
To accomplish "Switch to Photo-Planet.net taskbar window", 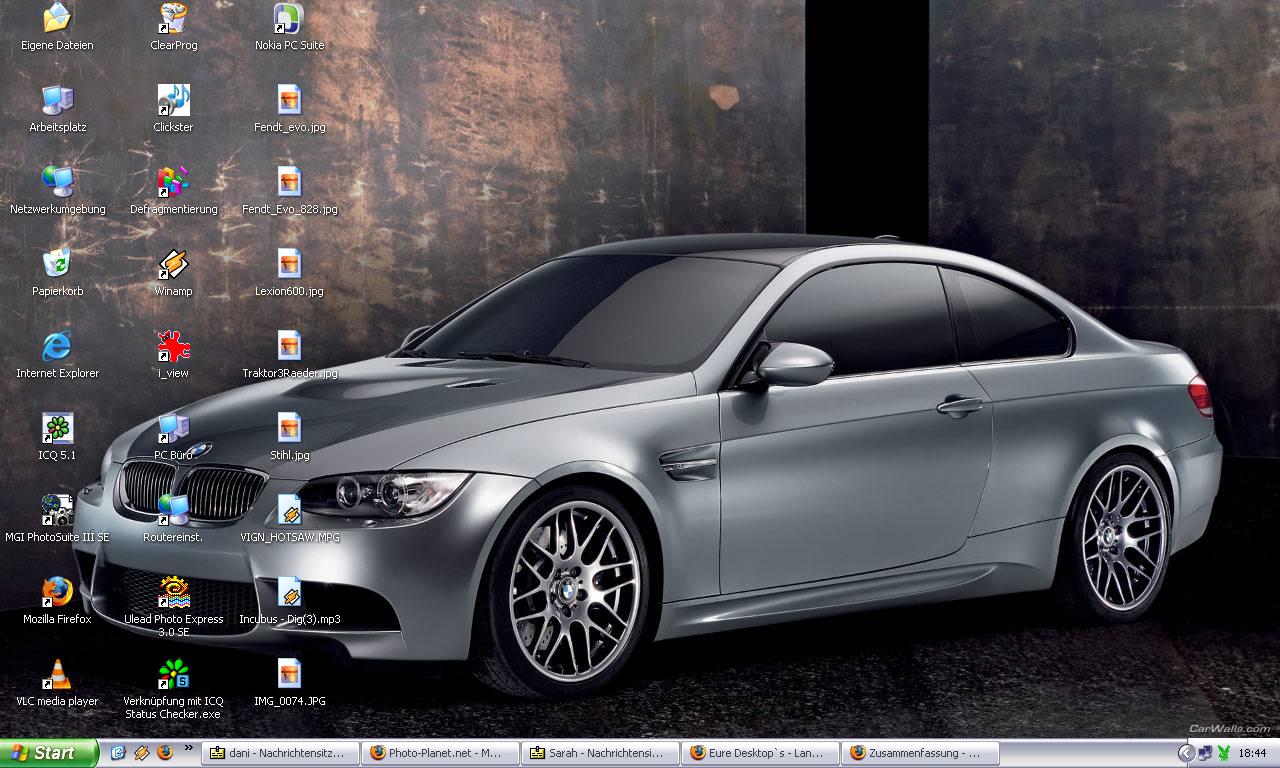I will [x=440, y=753].
